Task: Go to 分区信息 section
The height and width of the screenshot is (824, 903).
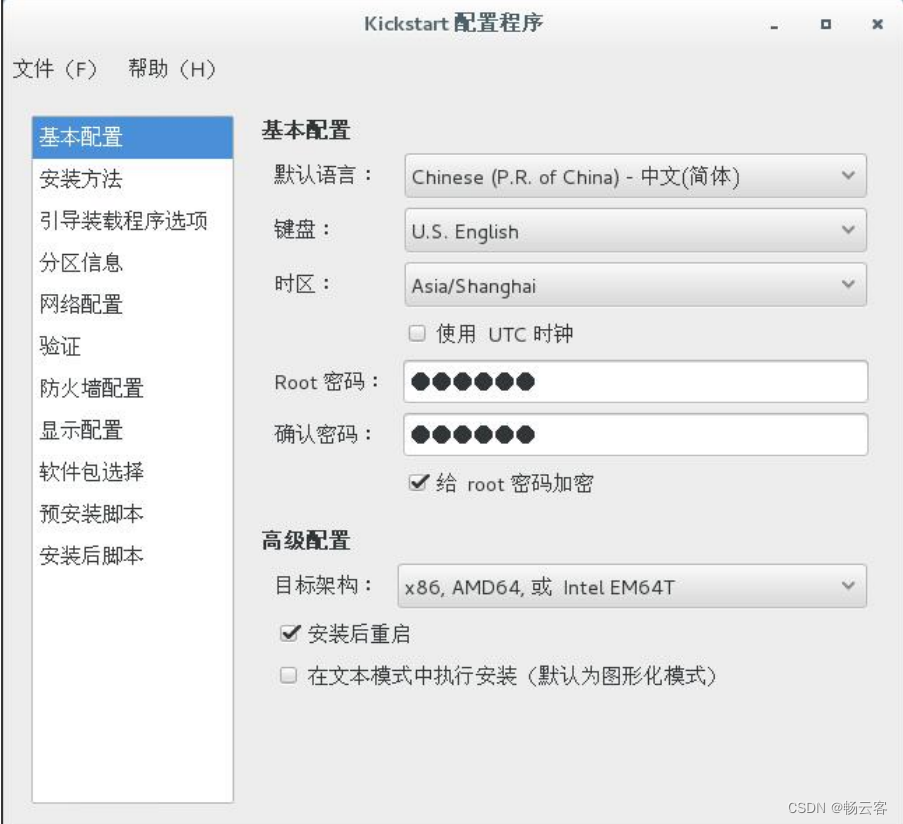Action: [x=132, y=263]
